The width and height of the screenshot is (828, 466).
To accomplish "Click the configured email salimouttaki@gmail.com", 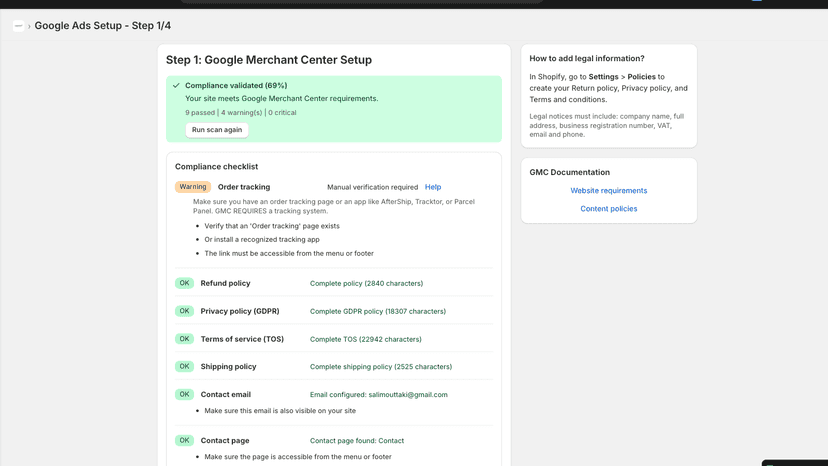I will [x=408, y=395].
